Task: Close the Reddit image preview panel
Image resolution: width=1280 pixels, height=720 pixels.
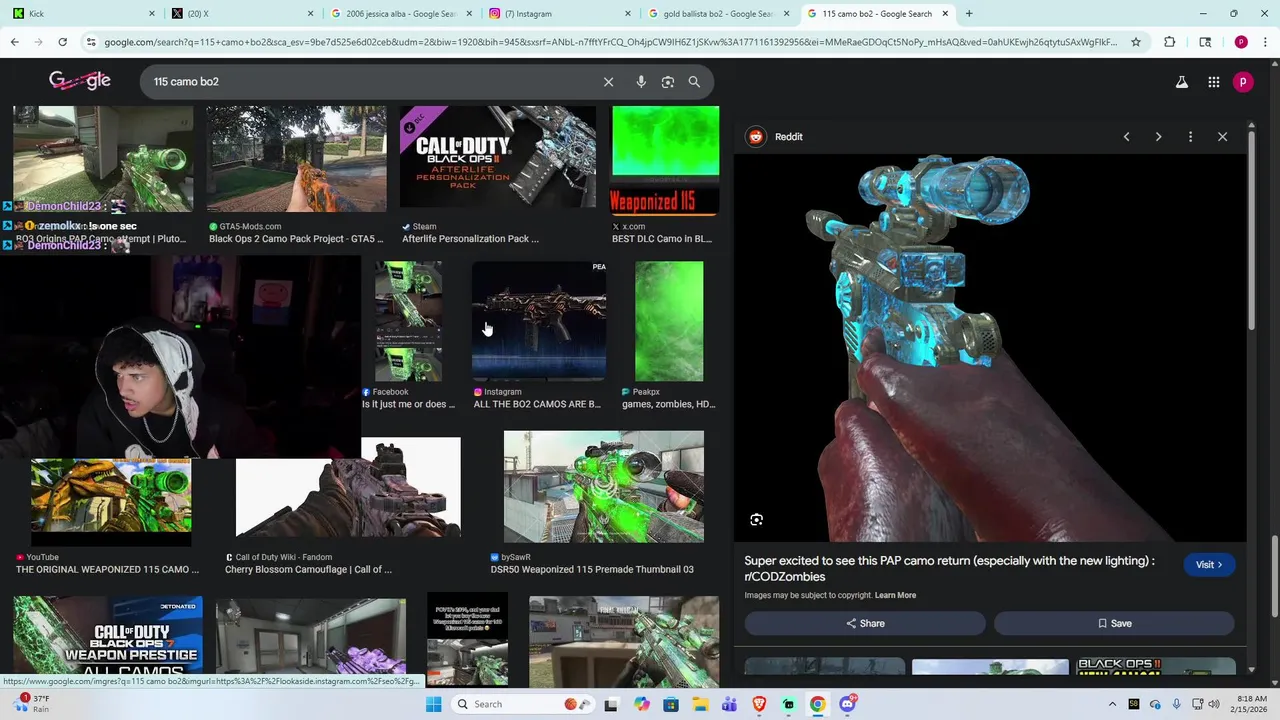Action: (1222, 137)
